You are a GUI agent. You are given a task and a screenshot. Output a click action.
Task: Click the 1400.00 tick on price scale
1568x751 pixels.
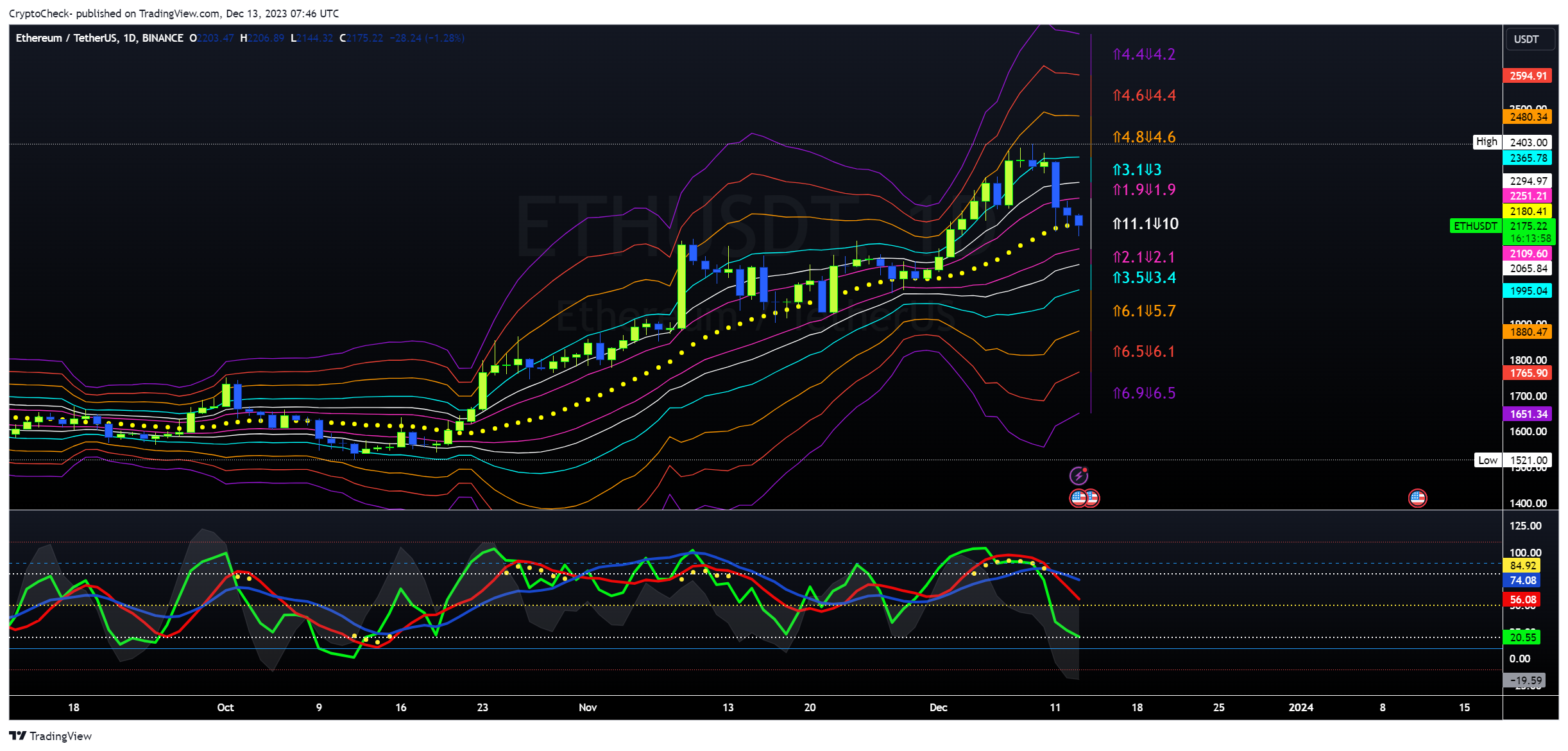tap(1528, 503)
